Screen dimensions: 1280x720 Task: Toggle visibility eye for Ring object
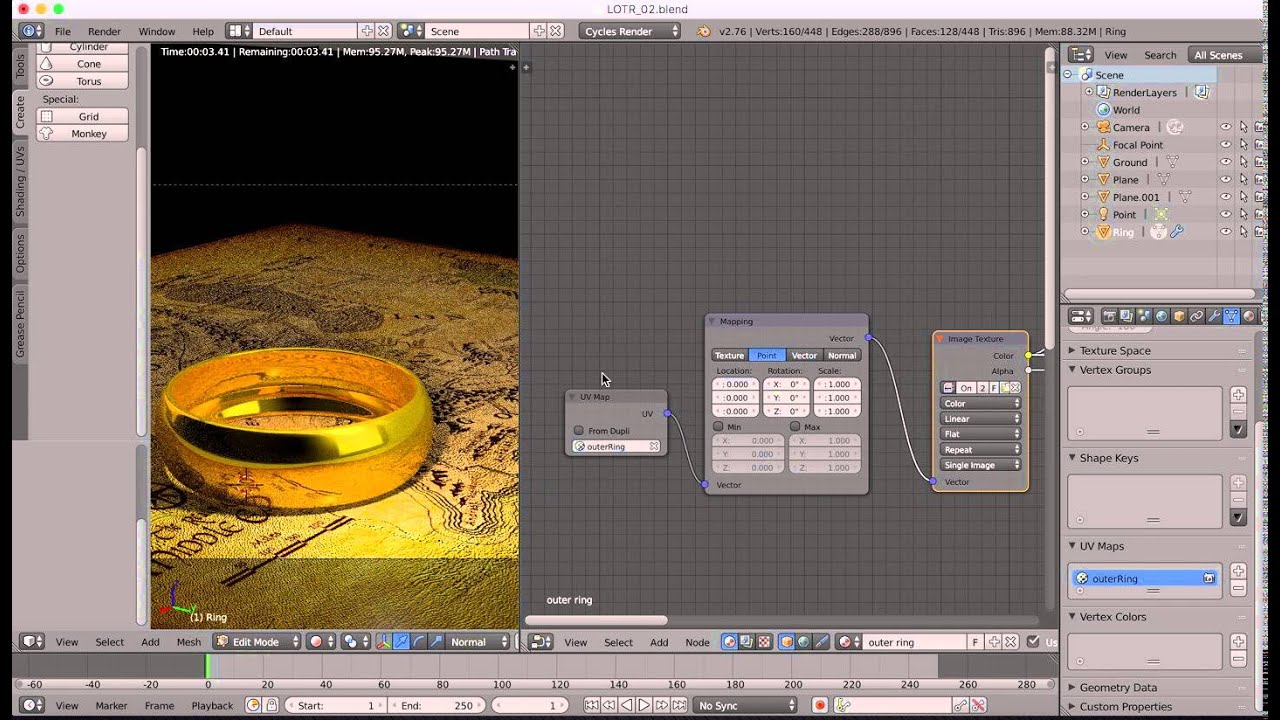point(1225,231)
